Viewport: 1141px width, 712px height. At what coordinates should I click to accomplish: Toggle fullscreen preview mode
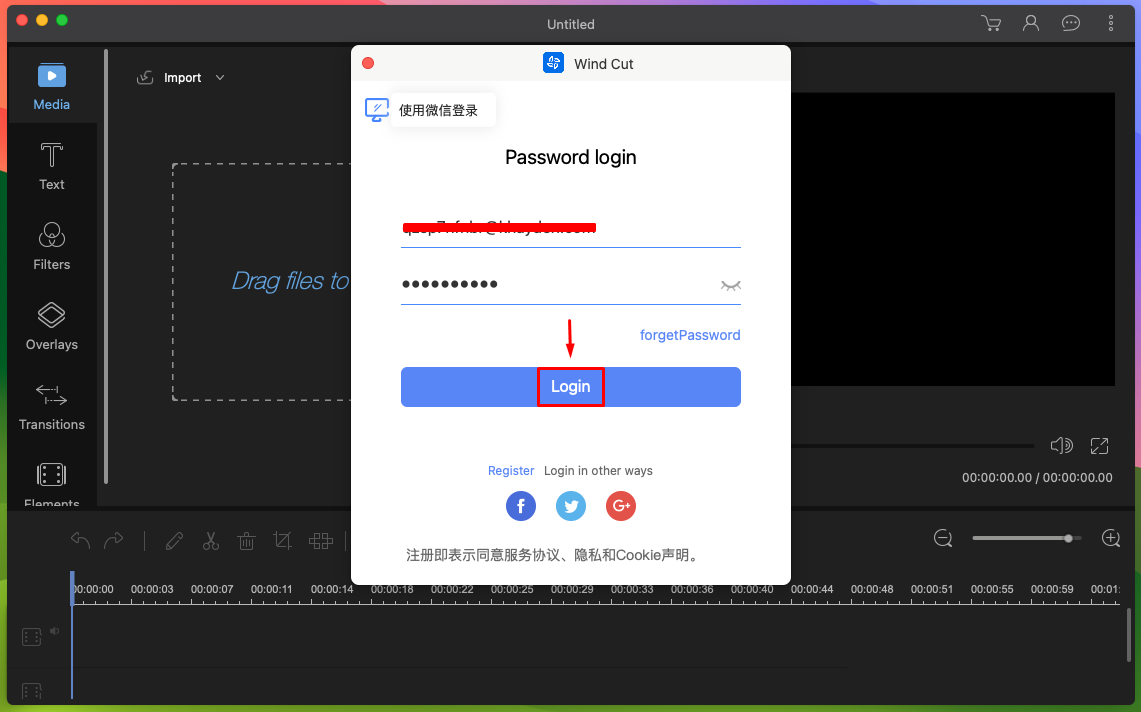(x=1100, y=446)
